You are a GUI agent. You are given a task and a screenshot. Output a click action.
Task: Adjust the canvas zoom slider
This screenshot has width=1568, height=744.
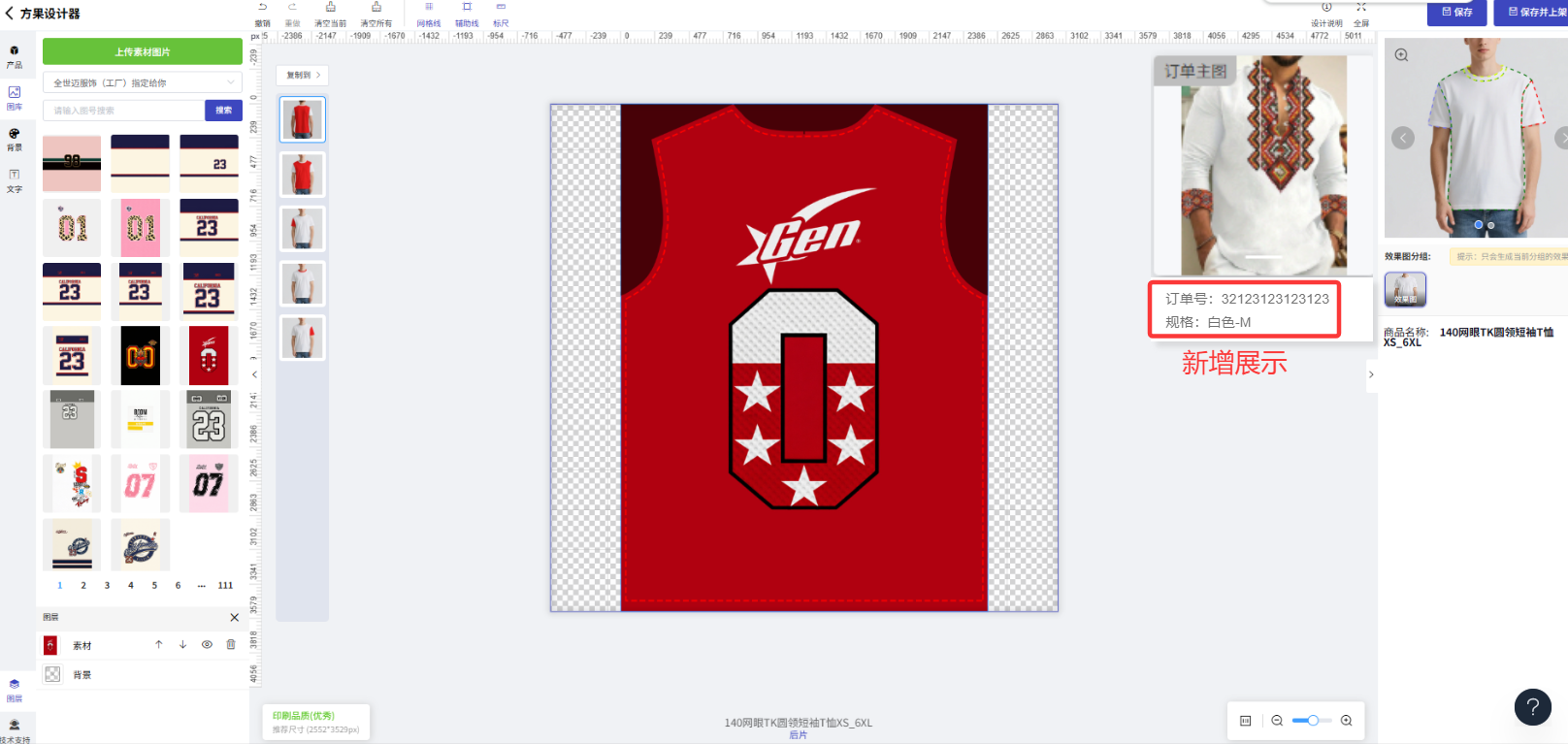pyautogui.click(x=1312, y=721)
